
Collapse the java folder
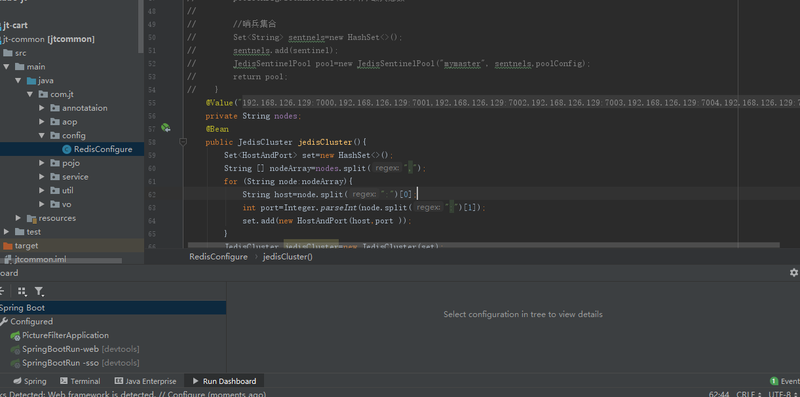pyautogui.click(x=18, y=81)
